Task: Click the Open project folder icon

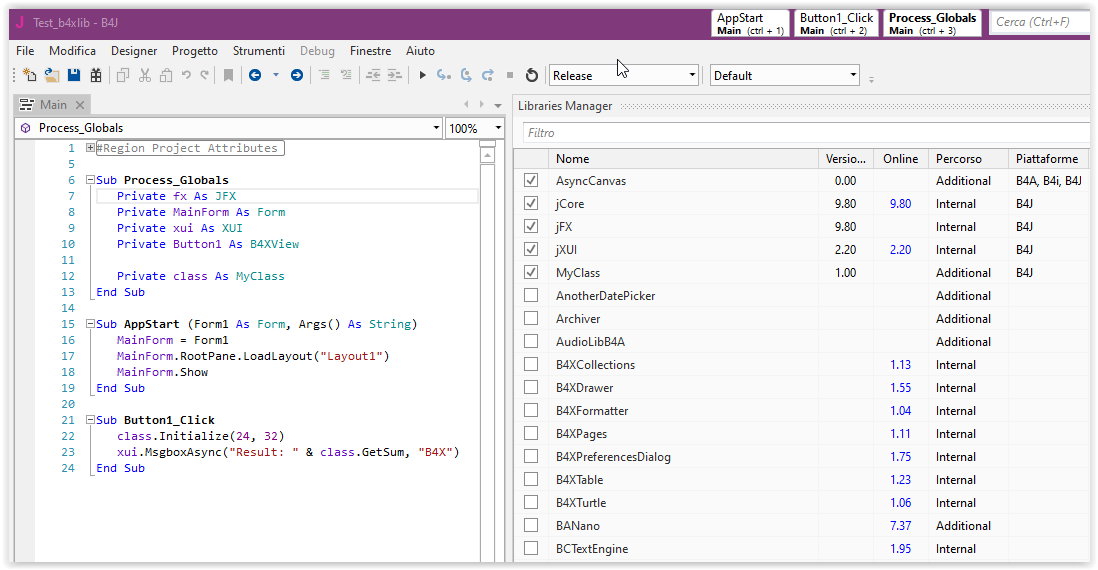Action: click(51, 75)
